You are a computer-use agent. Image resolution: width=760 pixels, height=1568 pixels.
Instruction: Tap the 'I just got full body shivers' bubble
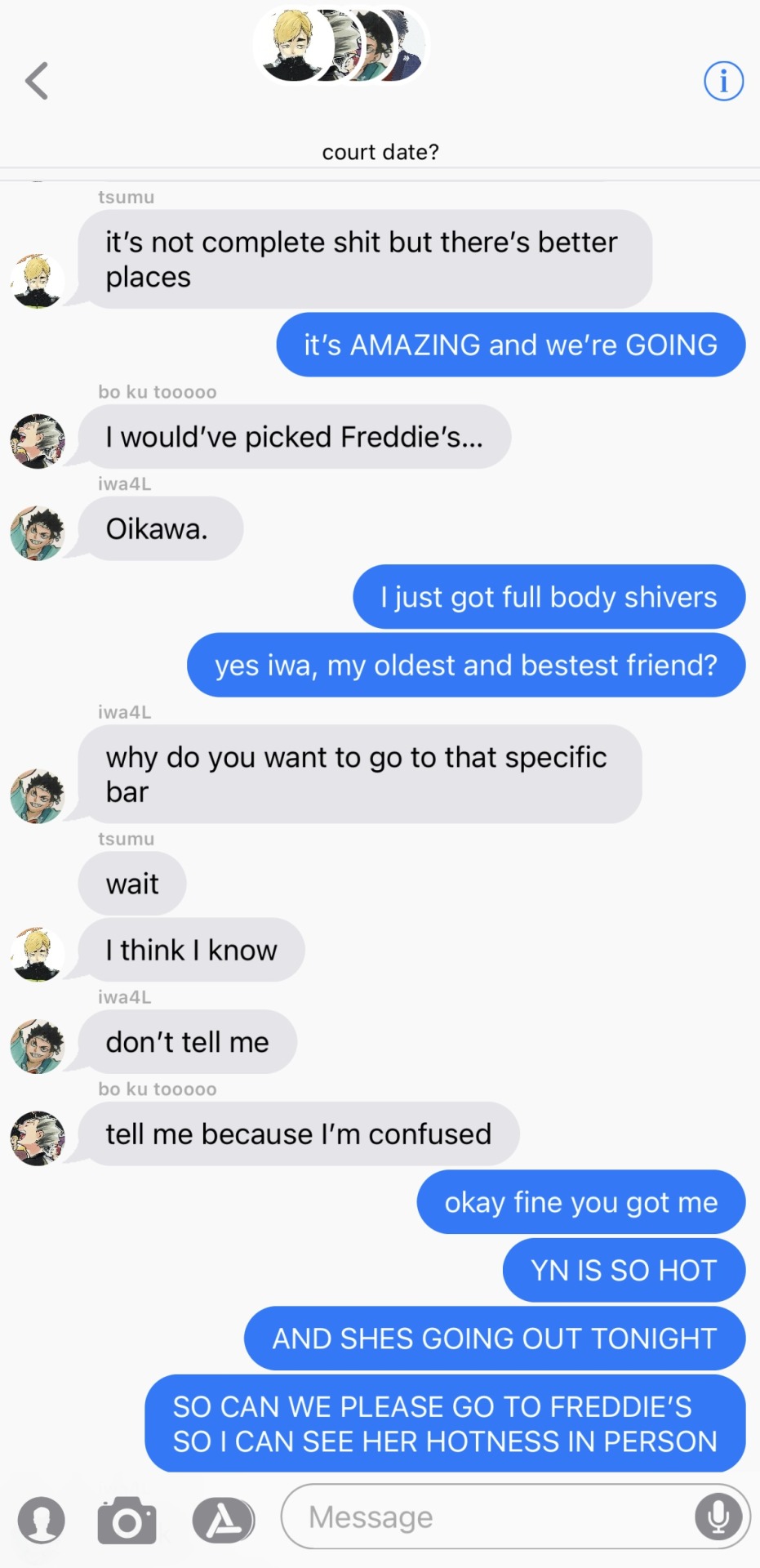coord(549,596)
